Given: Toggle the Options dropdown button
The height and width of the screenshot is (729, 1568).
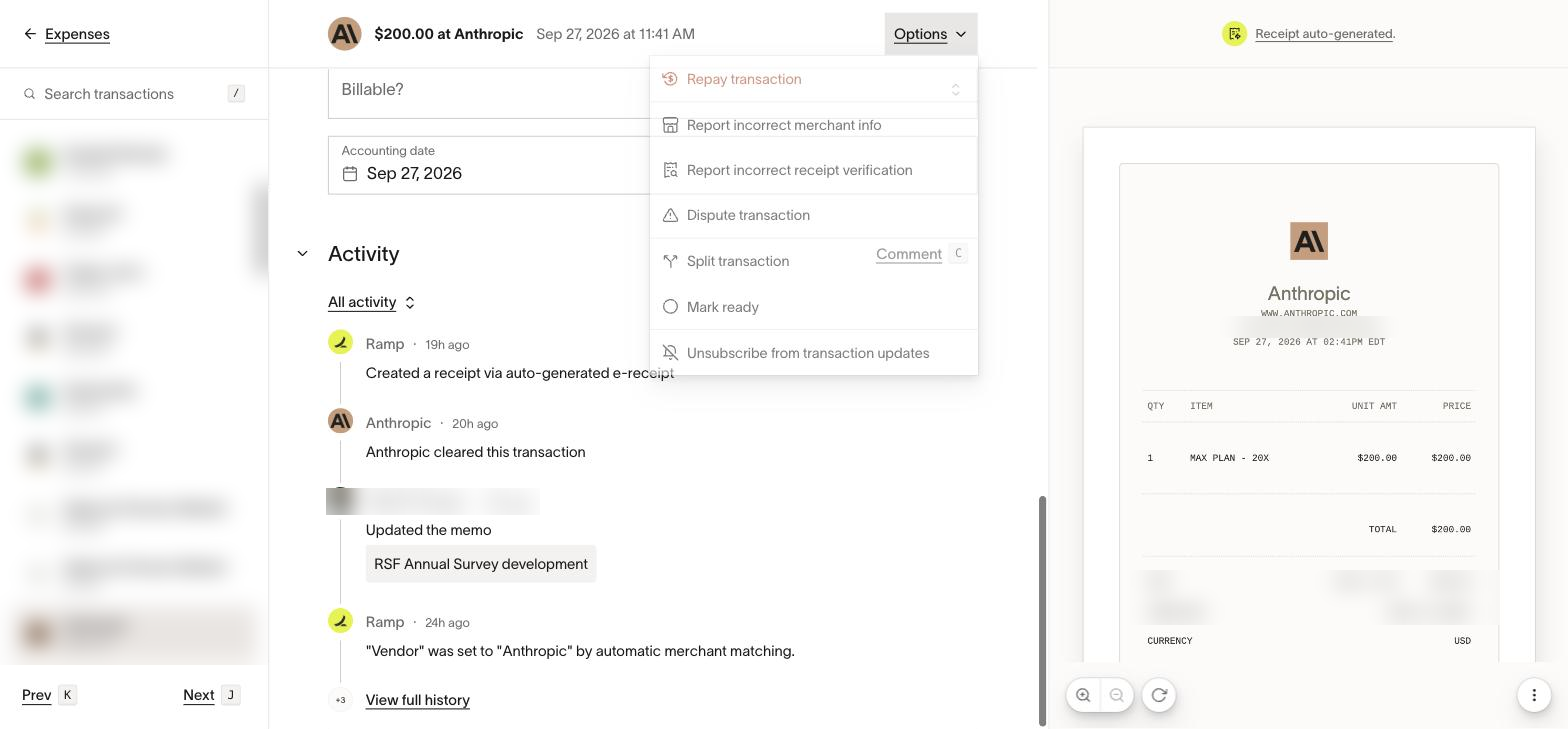Looking at the screenshot, I should pyautogui.click(x=930, y=34).
